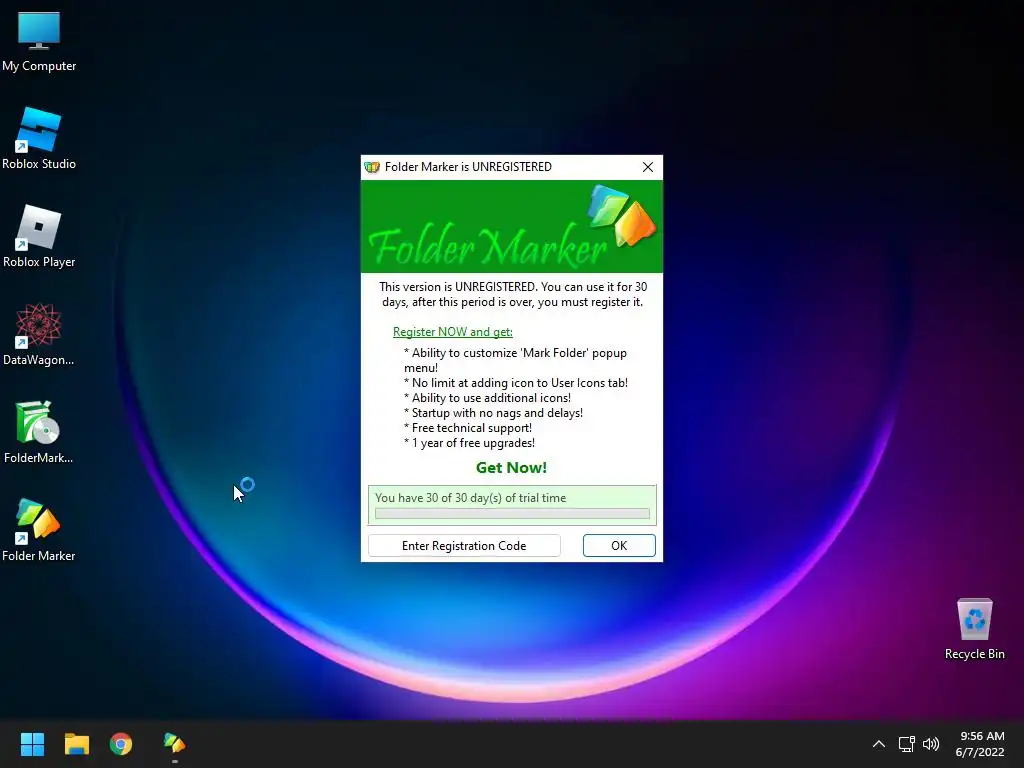
Task: Select the Roblox Player desktop shortcut
Action: pyautogui.click(x=39, y=236)
